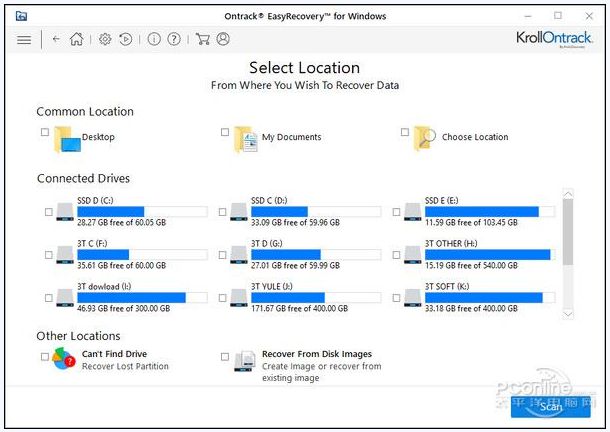Click the shopping cart icon

[203, 39]
